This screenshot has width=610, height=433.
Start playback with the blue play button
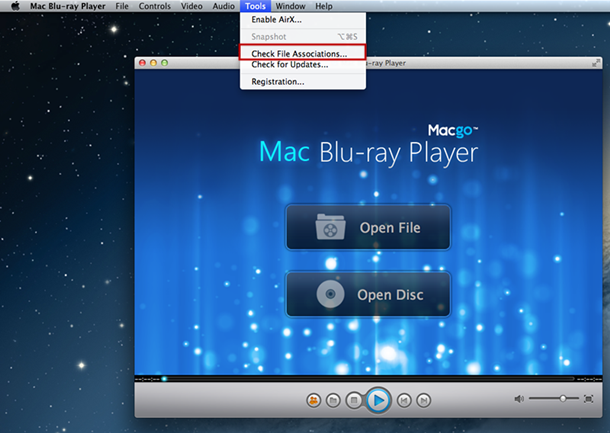tap(378, 400)
